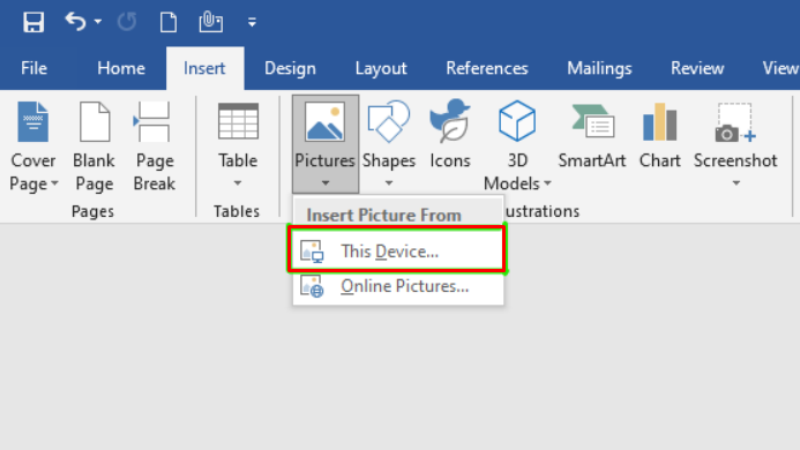The image size is (800, 450).
Task: Choose Online Pictures... from picture menu
Action: tap(397, 286)
